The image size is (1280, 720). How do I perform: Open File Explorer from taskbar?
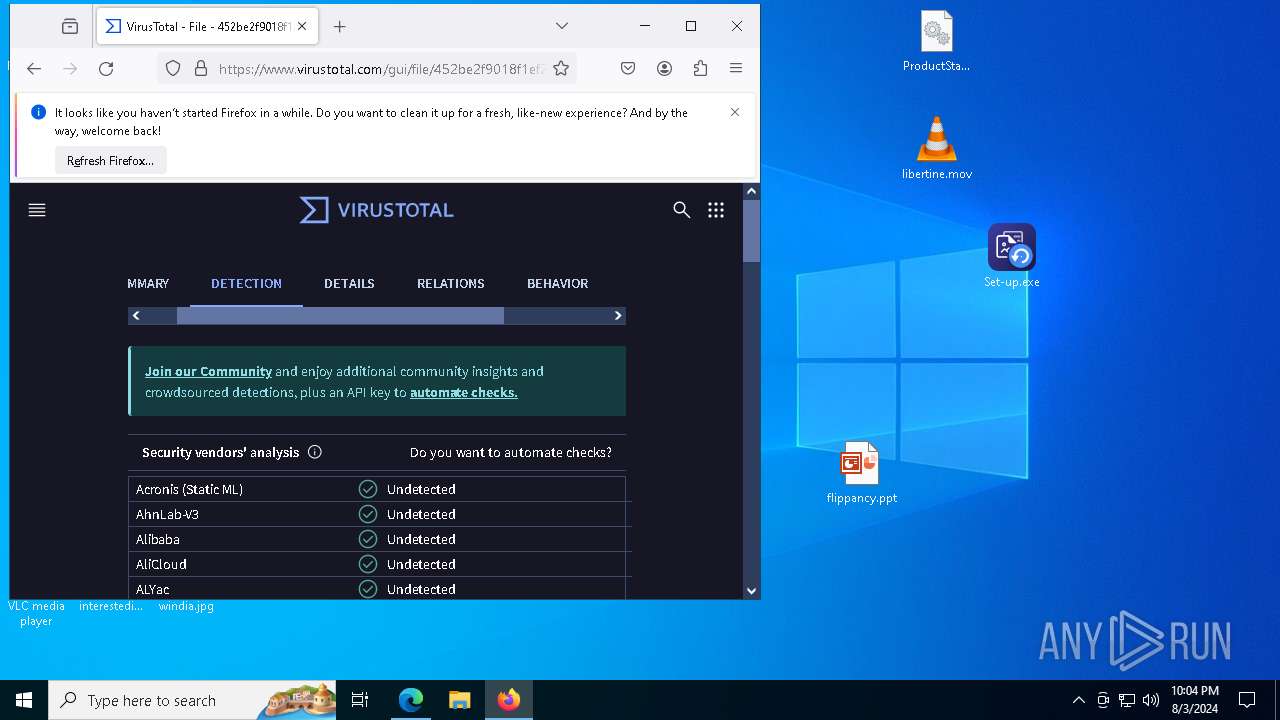point(459,700)
